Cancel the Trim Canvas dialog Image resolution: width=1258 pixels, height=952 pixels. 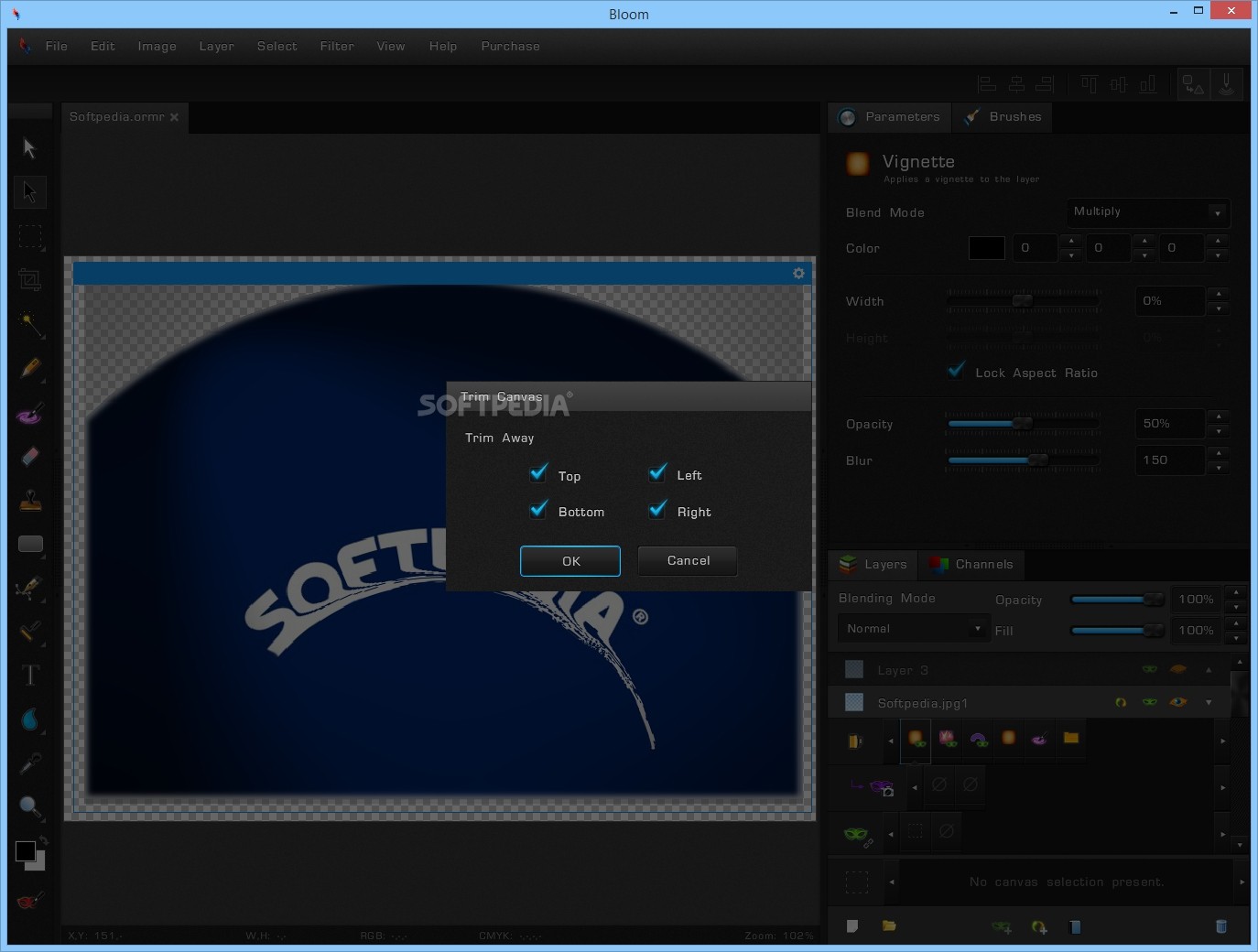[x=688, y=560]
